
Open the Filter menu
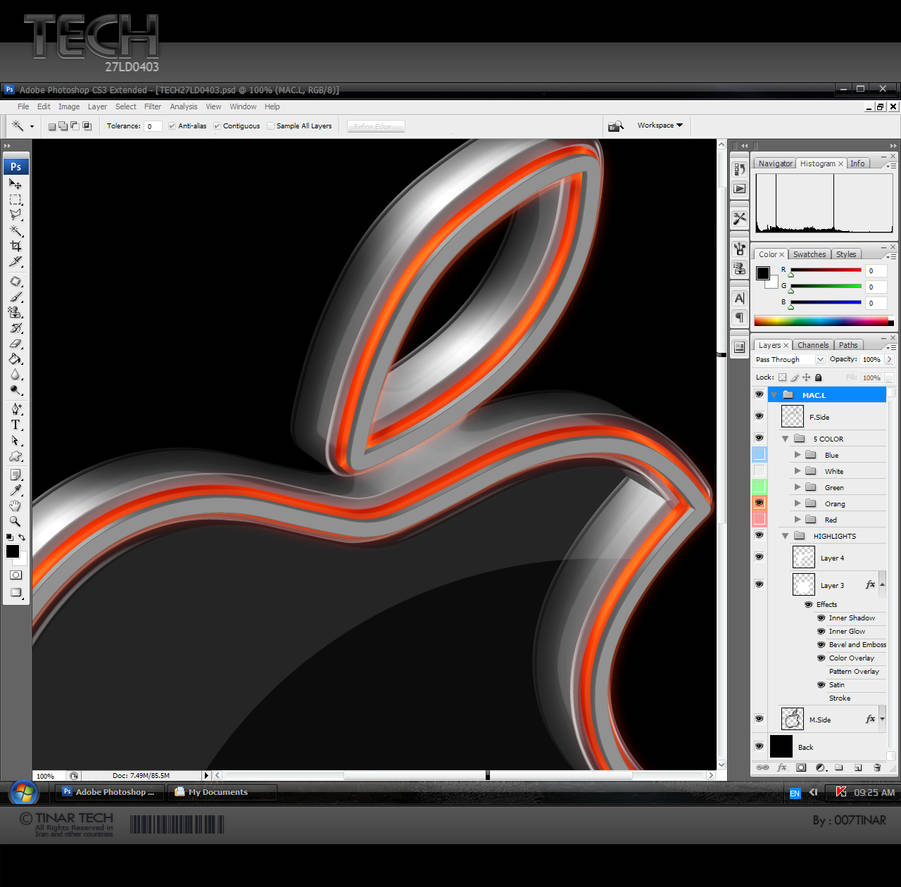152,107
